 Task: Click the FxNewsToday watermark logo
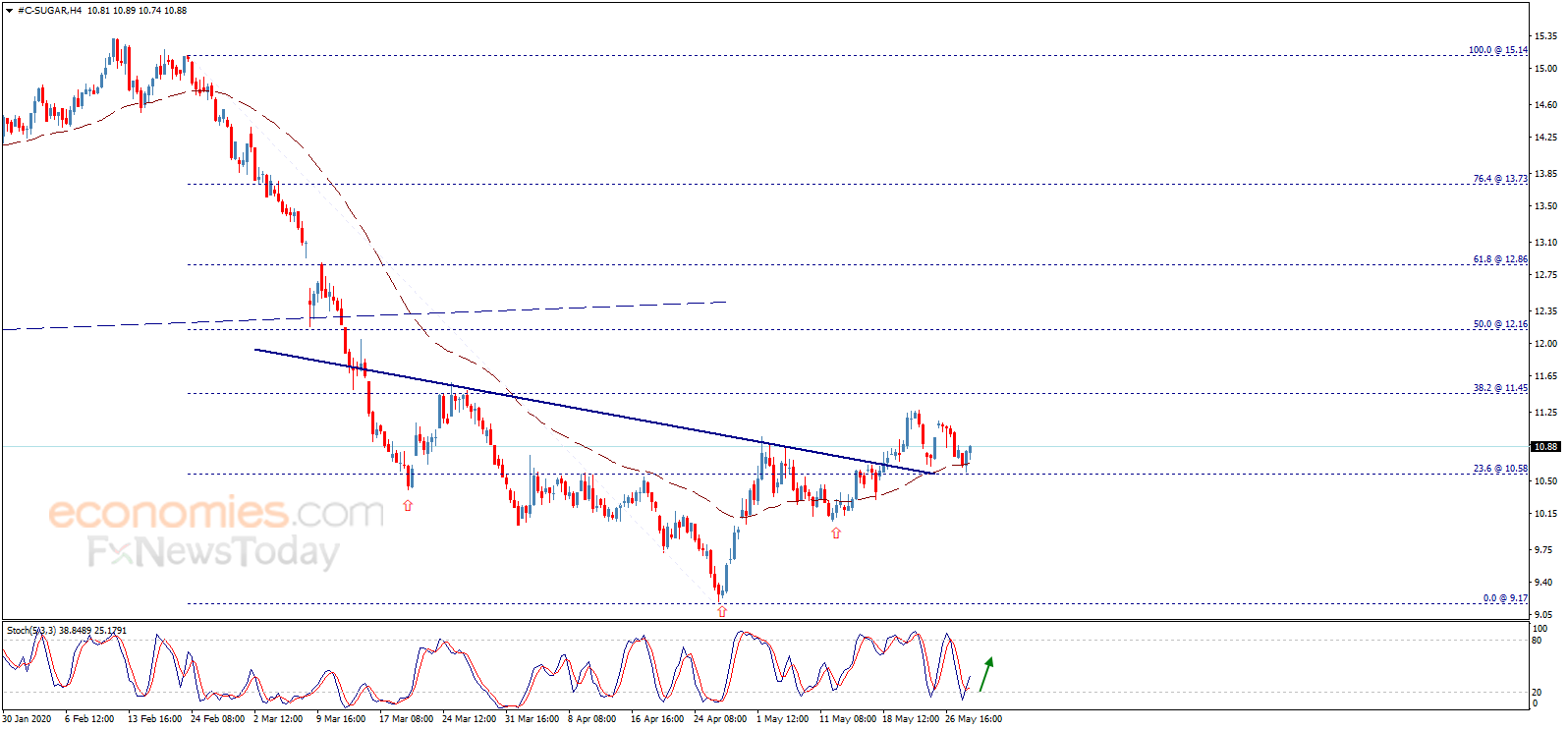(x=213, y=551)
